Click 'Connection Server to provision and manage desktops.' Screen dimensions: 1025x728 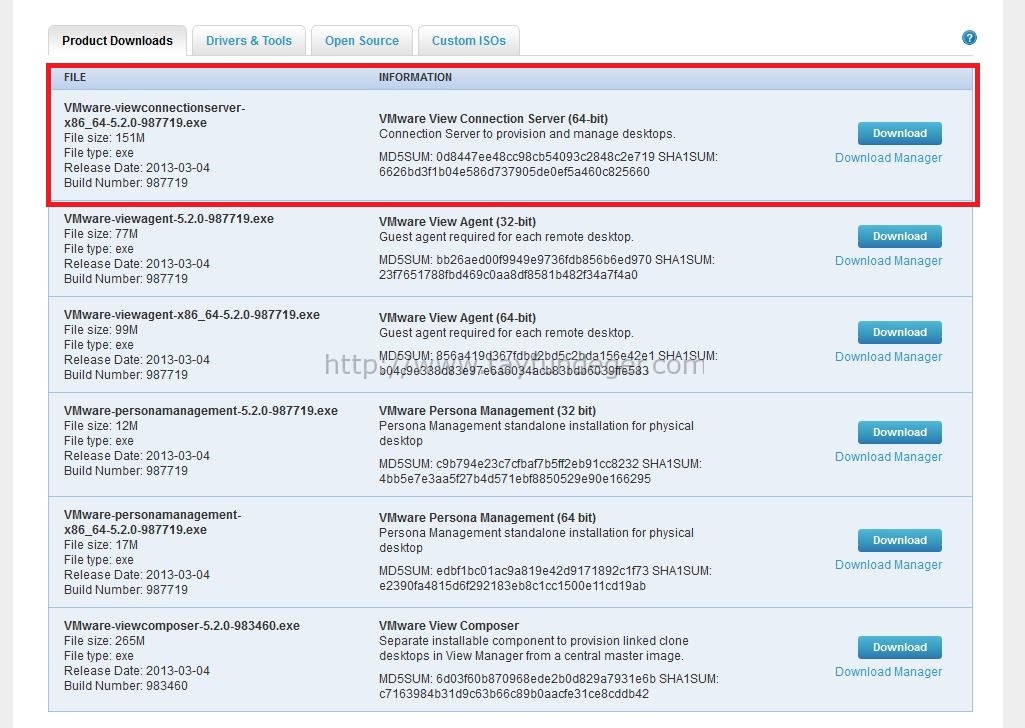click(x=527, y=134)
